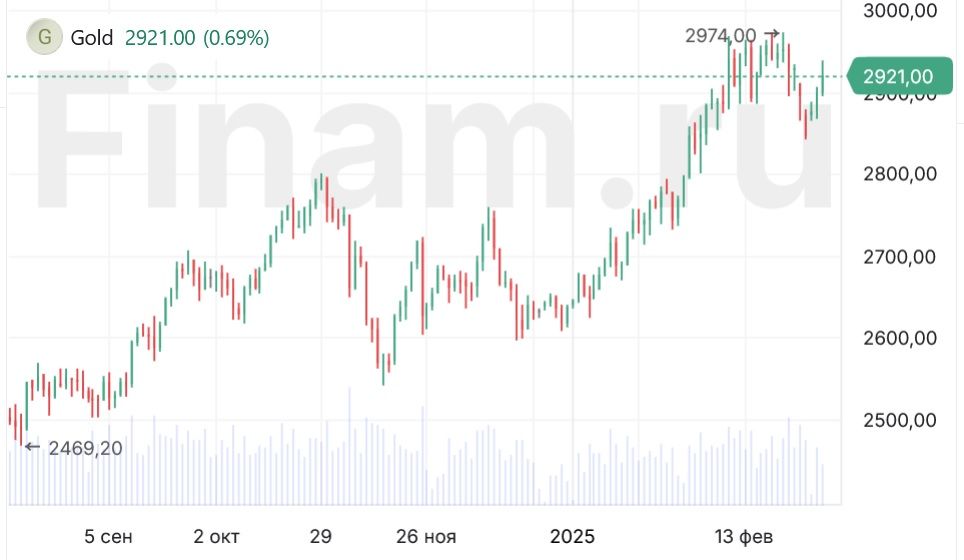Click the 2974,00 high price label
The image size is (964, 560).
tap(720, 35)
